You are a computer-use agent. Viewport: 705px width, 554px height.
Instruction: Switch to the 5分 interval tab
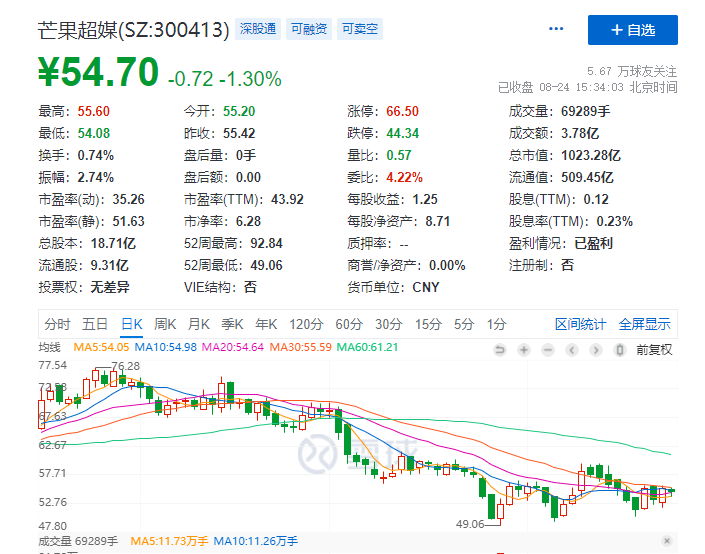click(464, 324)
